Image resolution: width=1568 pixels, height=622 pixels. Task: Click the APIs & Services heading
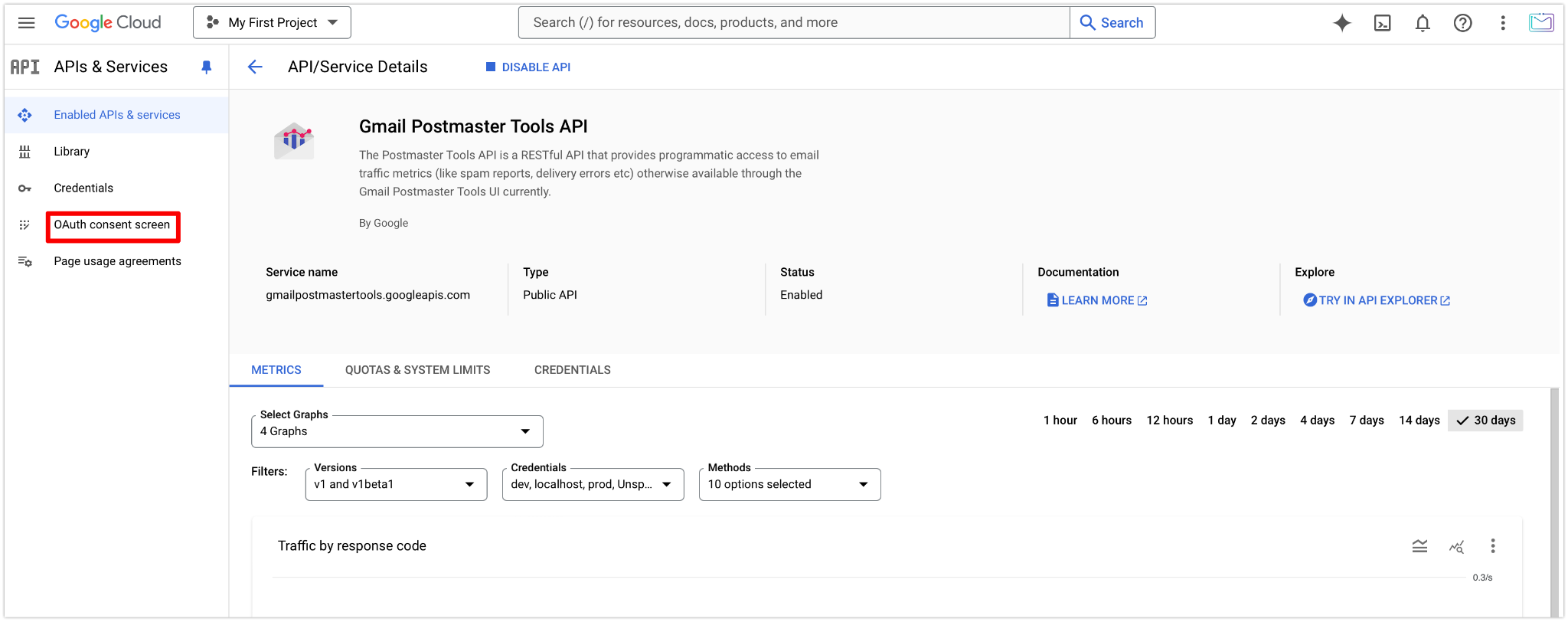coord(110,67)
